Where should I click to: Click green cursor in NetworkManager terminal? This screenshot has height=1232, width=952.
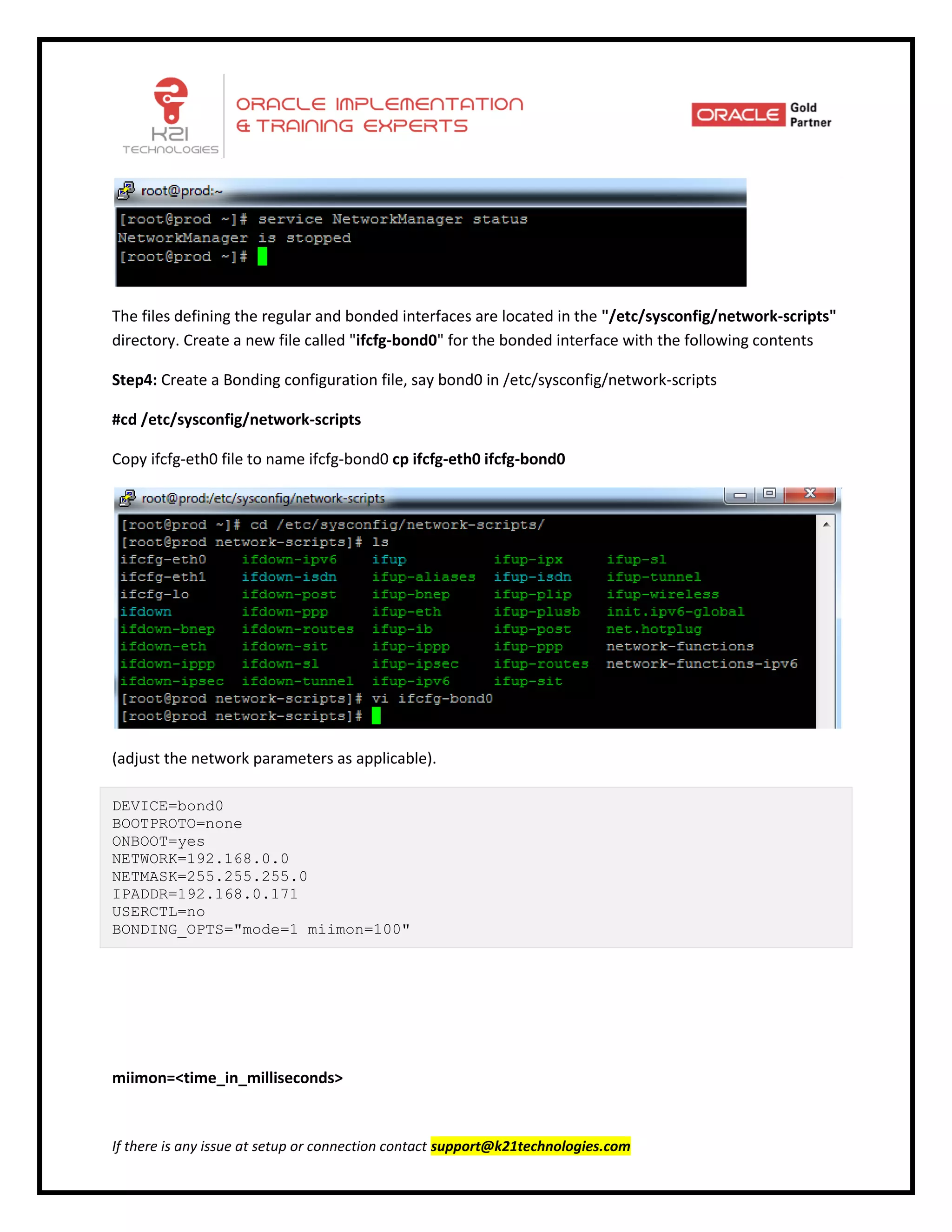click(x=262, y=257)
